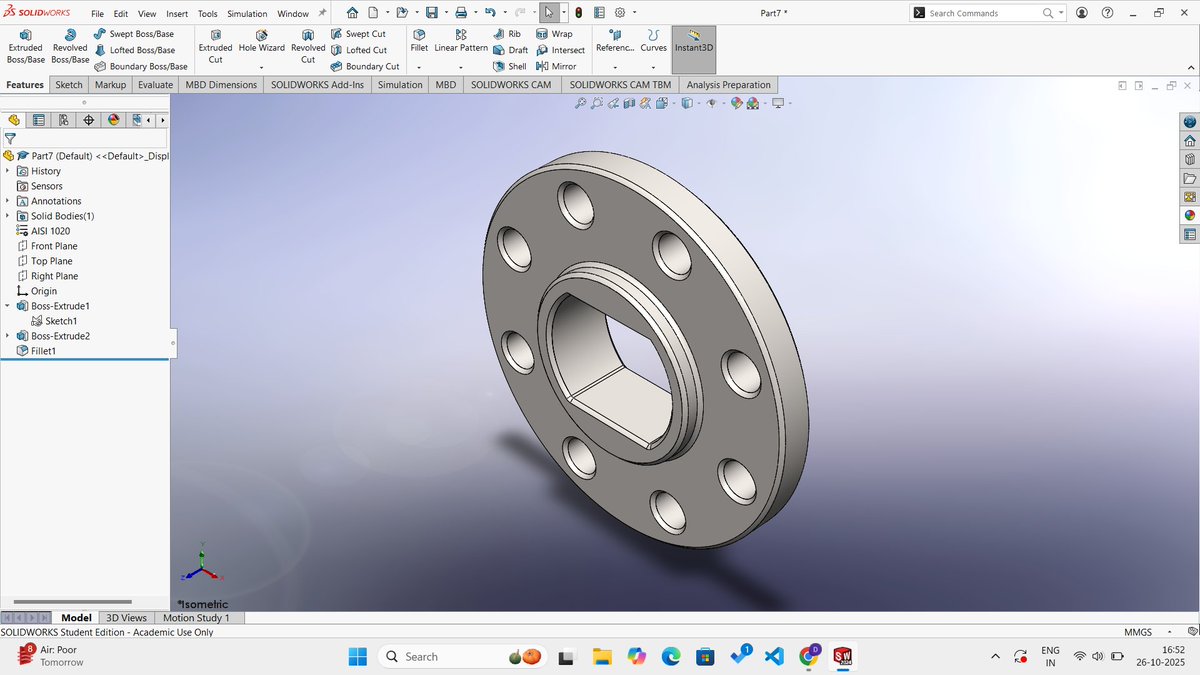Expand Hole Wizard dropdown arrow
The height and width of the screenshot is (675, 1200).
click(x=261, y=67)
